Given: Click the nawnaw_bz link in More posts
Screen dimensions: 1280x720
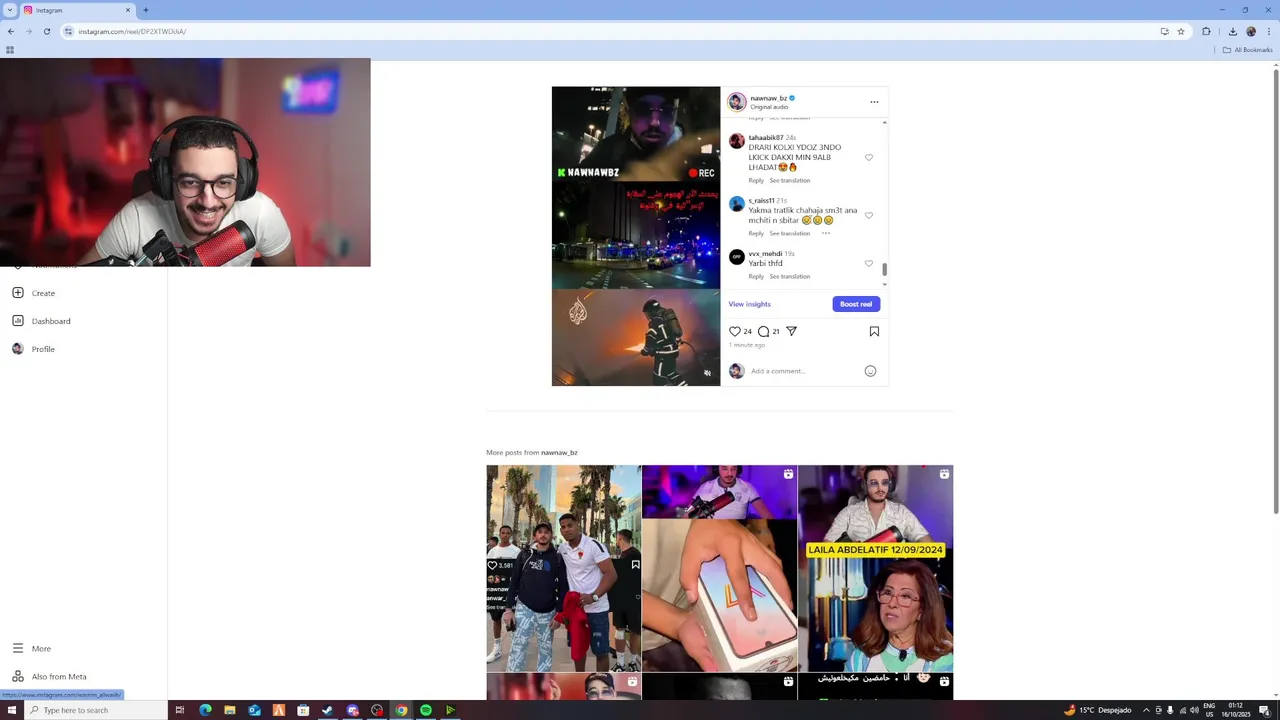Looking at the screenshot, I should (559, 452).
